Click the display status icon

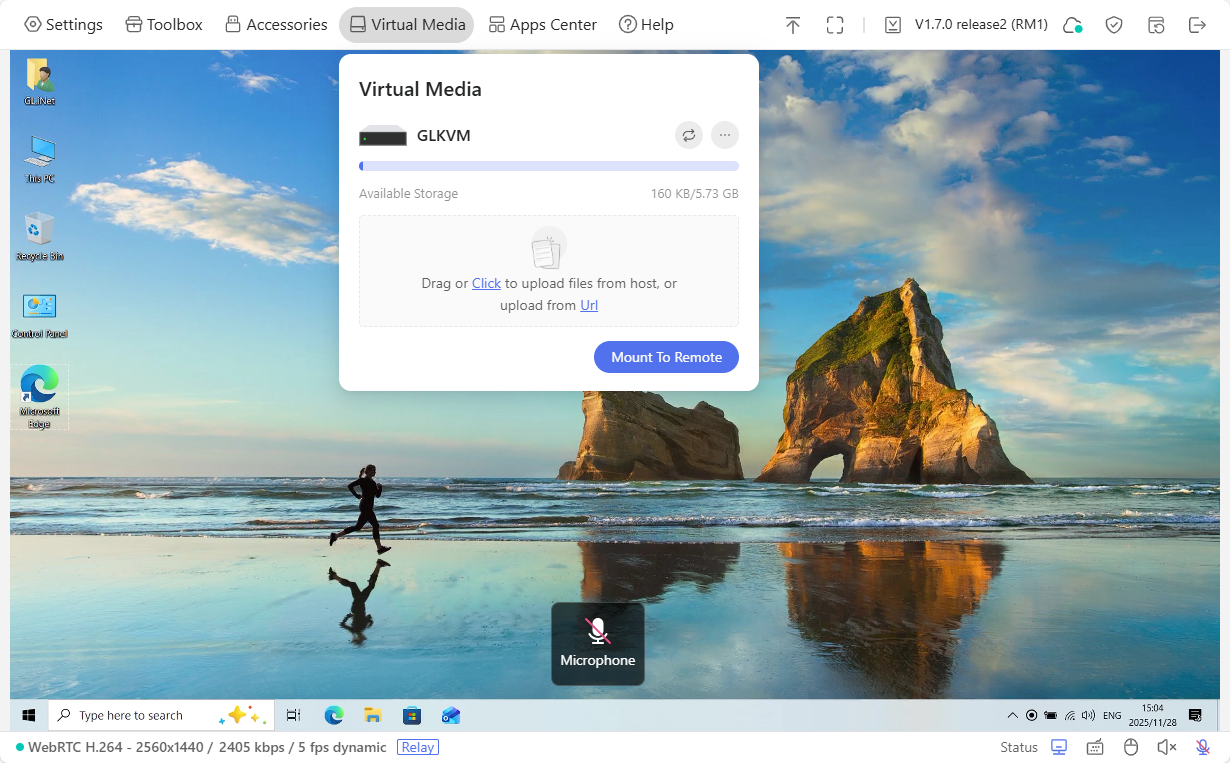1059,747
